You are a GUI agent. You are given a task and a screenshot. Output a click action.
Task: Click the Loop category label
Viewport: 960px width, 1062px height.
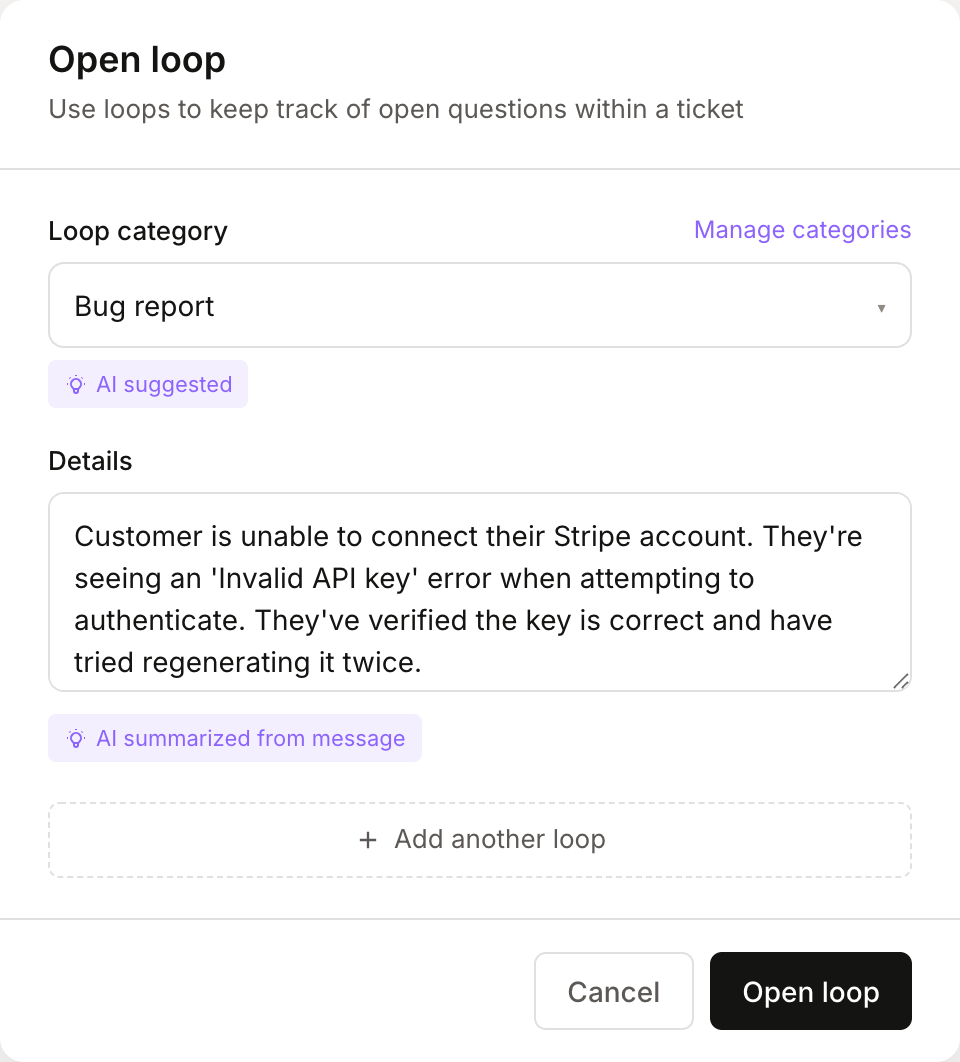[x=137, y=231]
